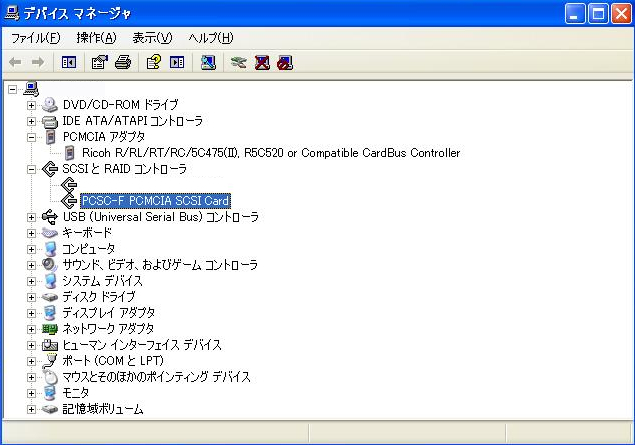Toggle the action pane toolbar icon

click(x=177, y=62)
